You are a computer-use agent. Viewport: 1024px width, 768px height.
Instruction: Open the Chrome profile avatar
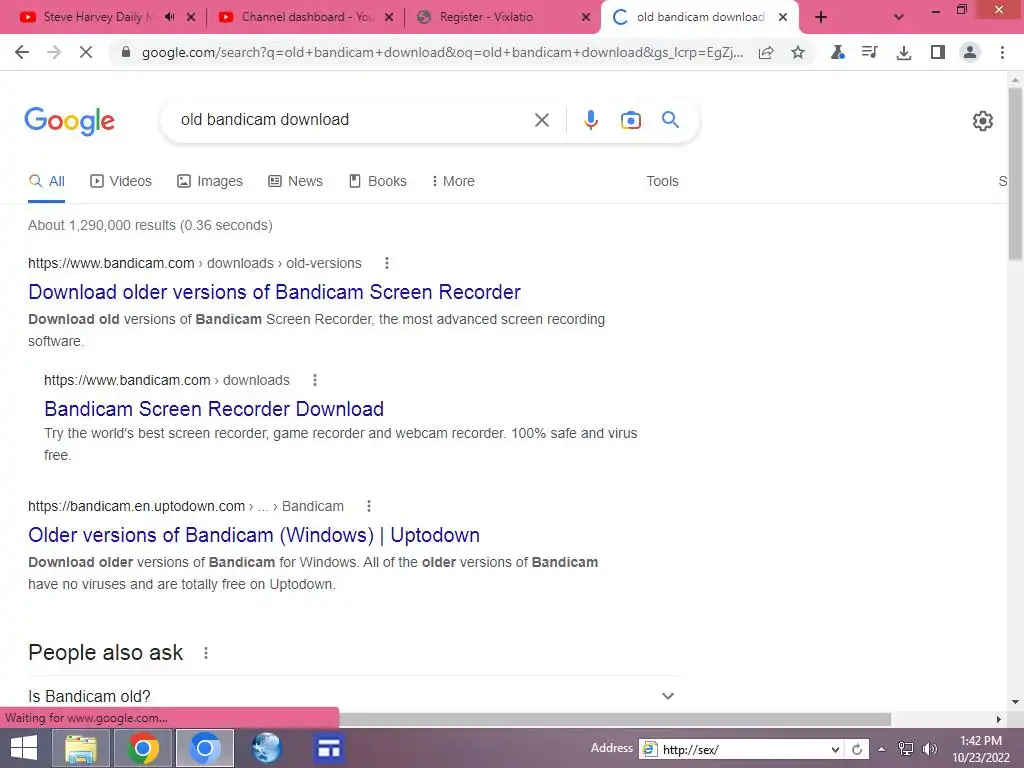tap(970, 52)
